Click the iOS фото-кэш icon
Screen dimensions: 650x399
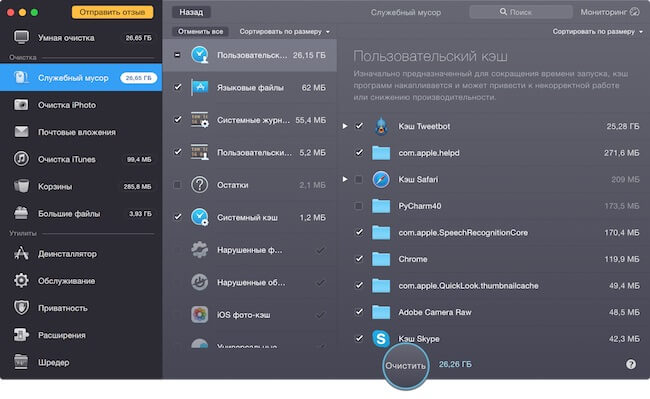point(199,314)
